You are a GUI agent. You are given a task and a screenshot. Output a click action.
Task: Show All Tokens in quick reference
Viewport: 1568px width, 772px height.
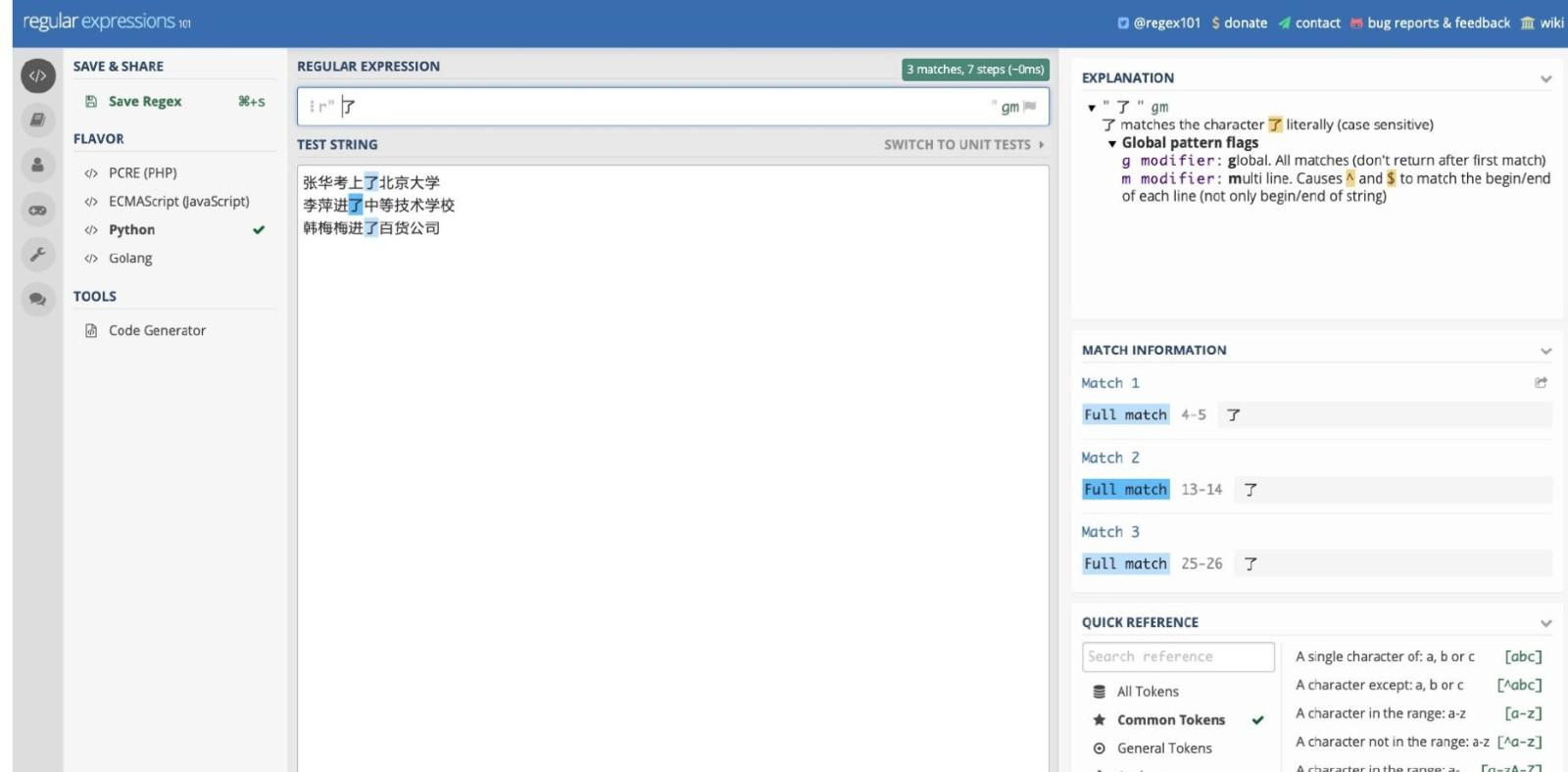1148,692
